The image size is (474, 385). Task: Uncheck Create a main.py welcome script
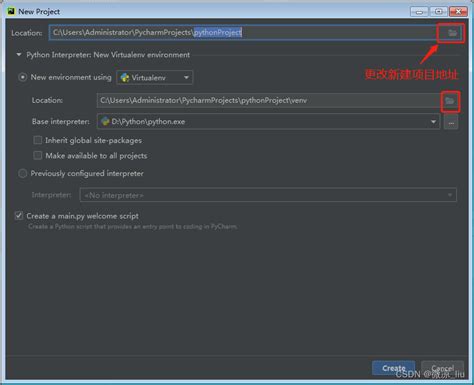19,216
